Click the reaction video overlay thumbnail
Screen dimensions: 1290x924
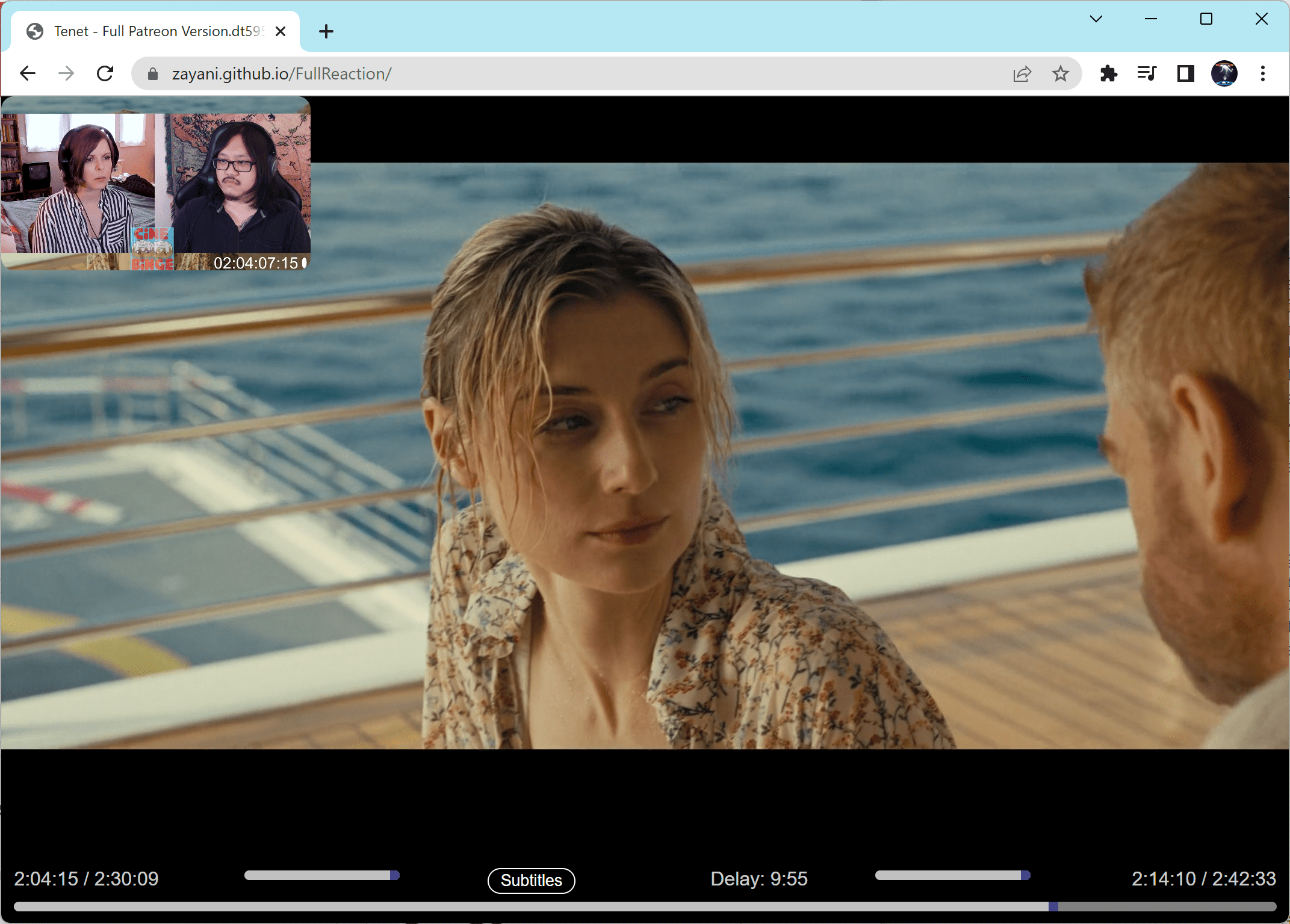(156, 183)
